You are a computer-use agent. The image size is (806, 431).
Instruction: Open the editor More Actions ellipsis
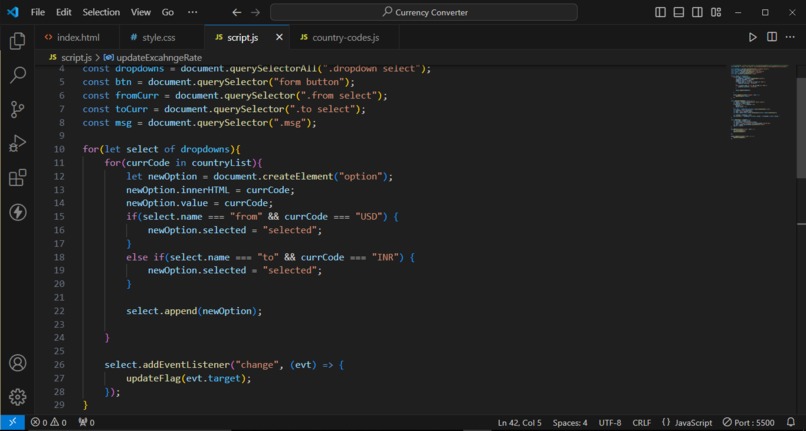pyautogui.click(x=790, y=37)
